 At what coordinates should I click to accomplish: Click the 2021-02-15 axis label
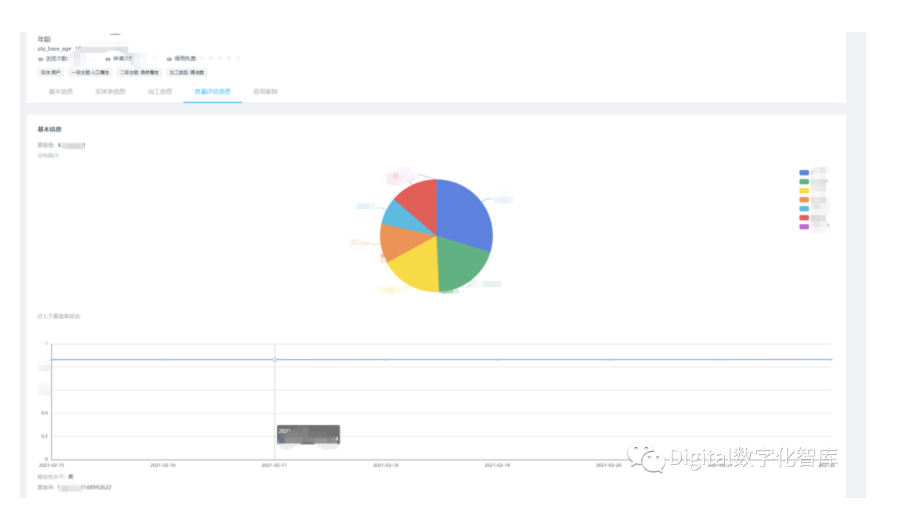(x=52, y=465)
